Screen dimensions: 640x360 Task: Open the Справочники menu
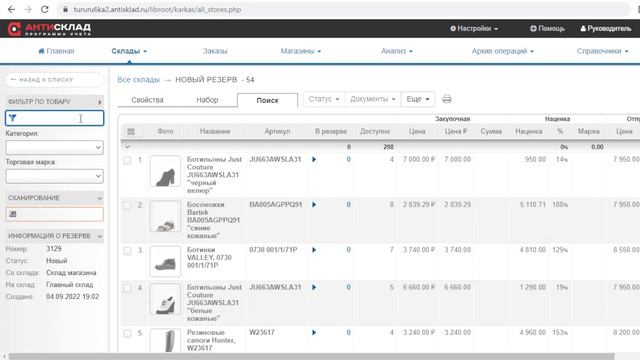602,51
